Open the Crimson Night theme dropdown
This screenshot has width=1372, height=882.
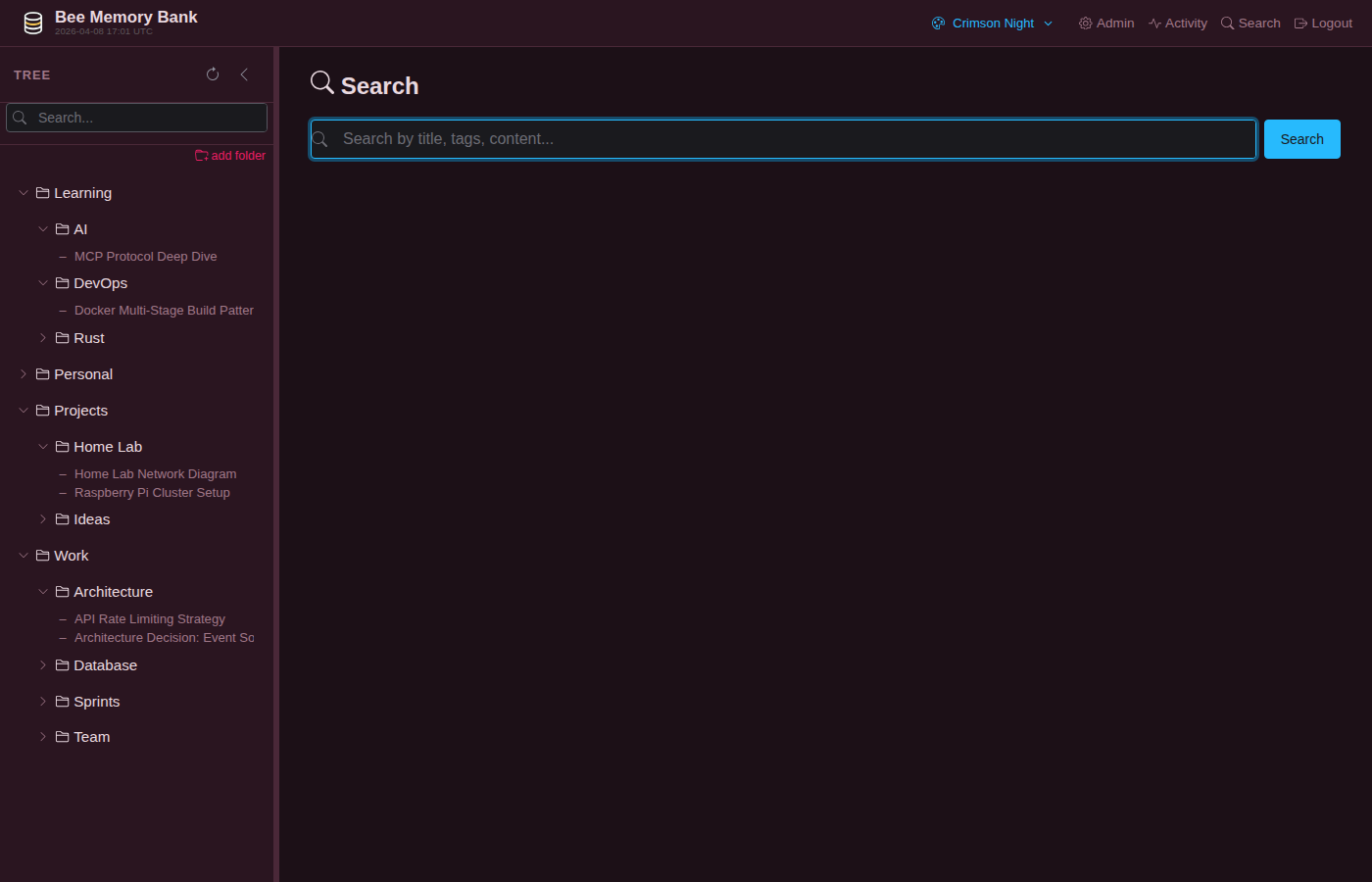tap(993, 24)
